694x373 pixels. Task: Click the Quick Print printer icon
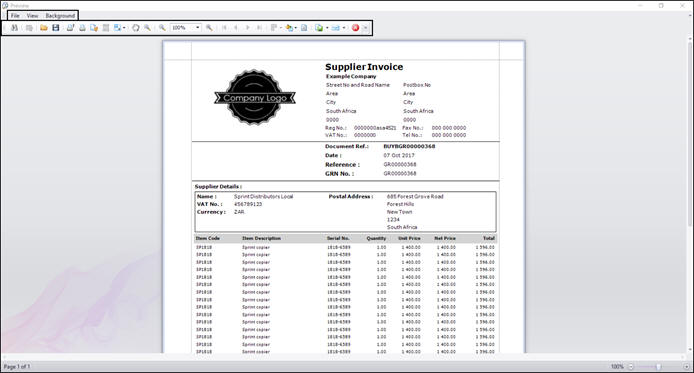[x=82, y=27]
